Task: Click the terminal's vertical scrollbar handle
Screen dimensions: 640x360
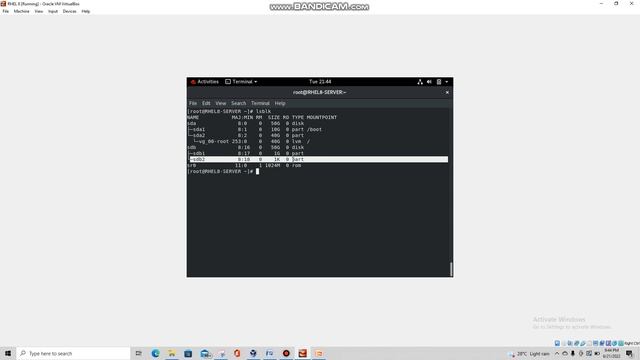Action: 451,269
